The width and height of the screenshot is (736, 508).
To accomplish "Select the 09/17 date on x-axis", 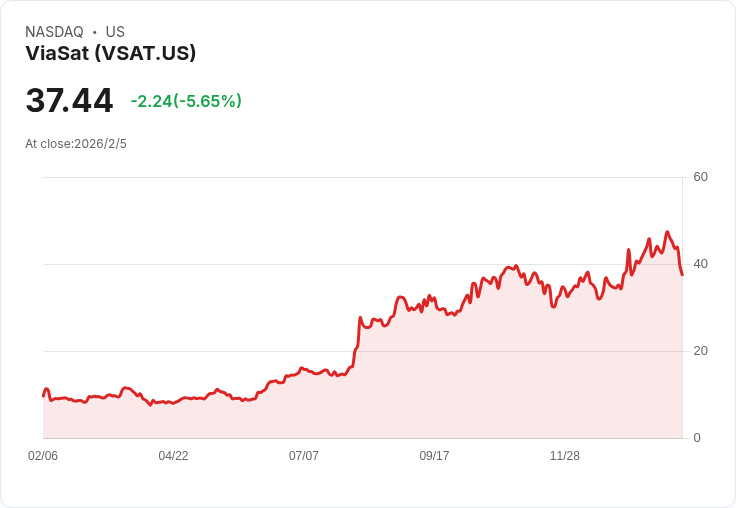I will [x=434, y=456].
